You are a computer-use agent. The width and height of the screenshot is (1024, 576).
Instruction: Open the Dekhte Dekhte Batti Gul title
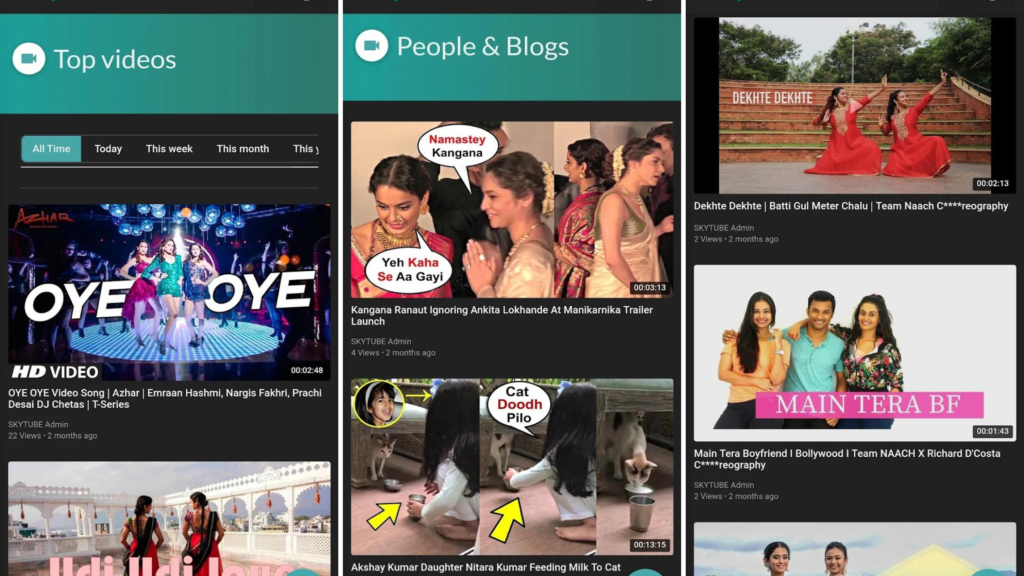click(x=851, y=206)
